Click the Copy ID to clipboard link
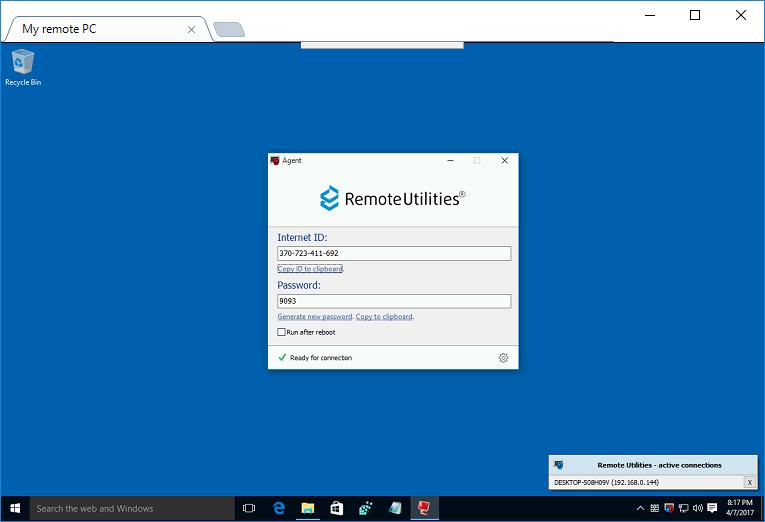The image size is (765, 522). coord(310,269)
